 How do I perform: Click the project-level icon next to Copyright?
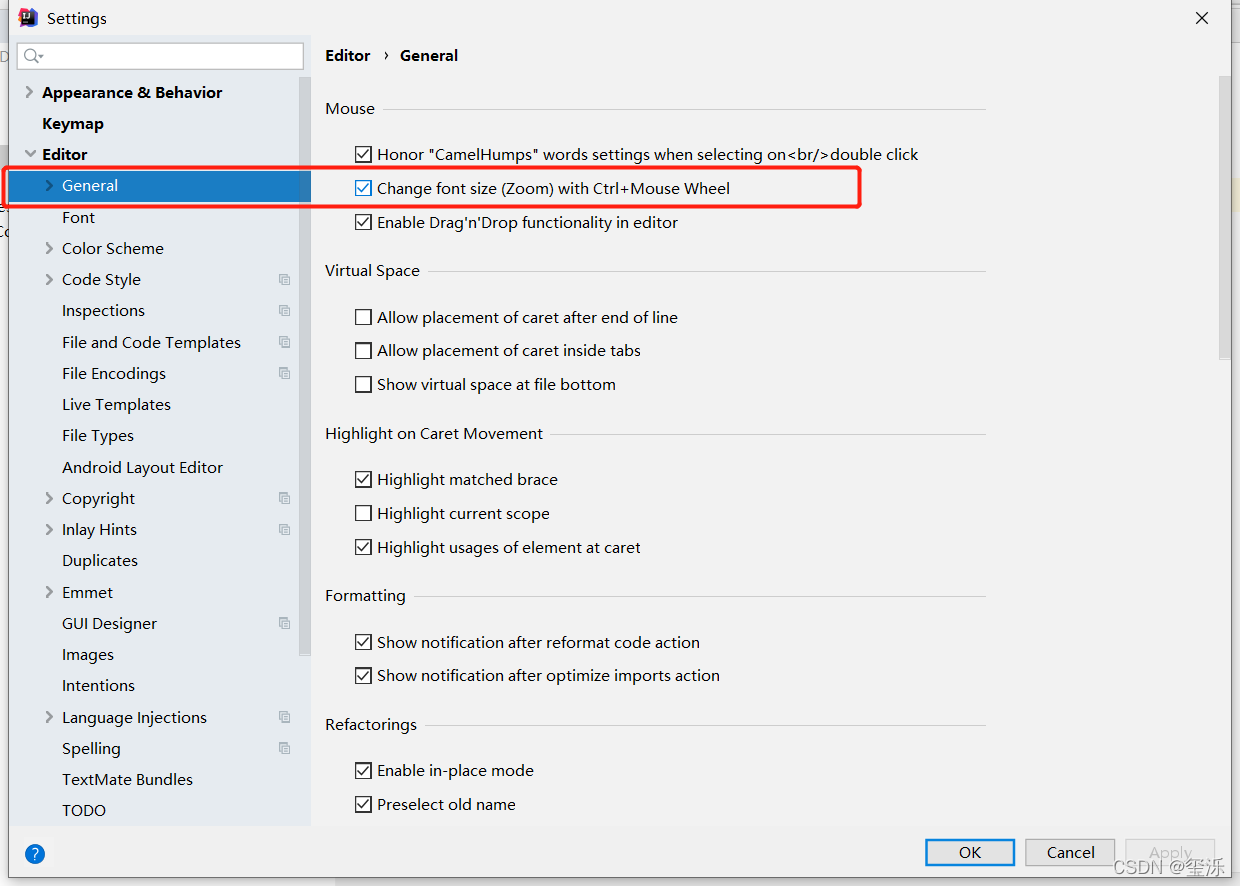click(285, 498)
